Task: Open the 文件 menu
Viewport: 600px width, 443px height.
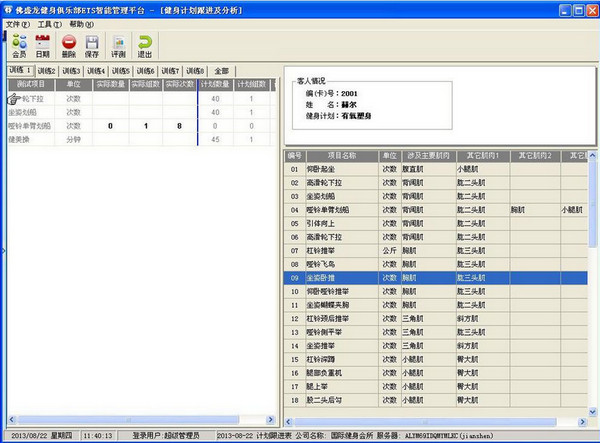Action: click(18, 24)
